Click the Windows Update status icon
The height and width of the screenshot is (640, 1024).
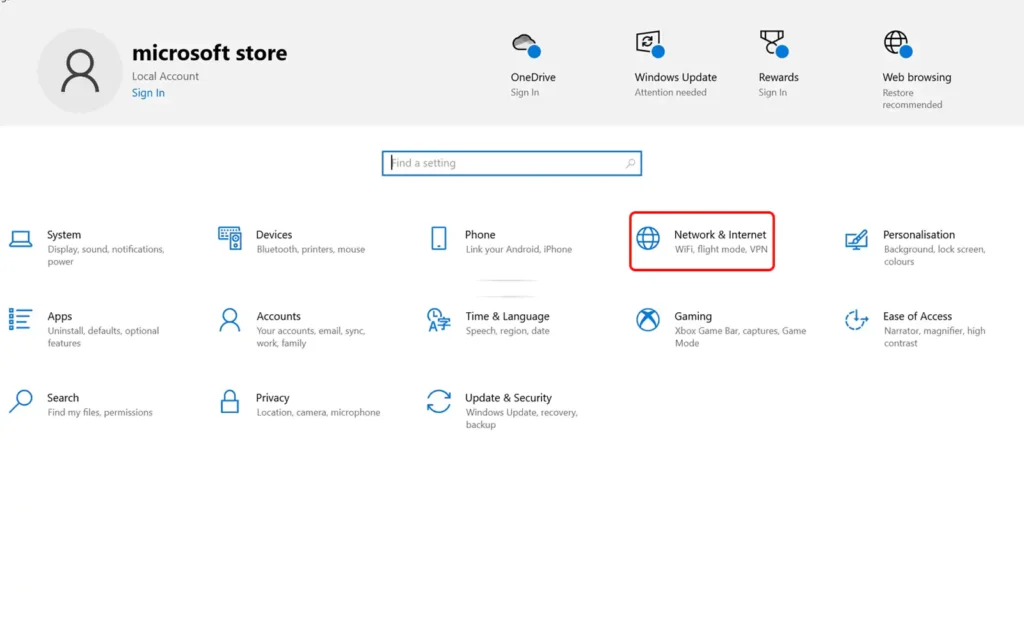coord(650,44)
